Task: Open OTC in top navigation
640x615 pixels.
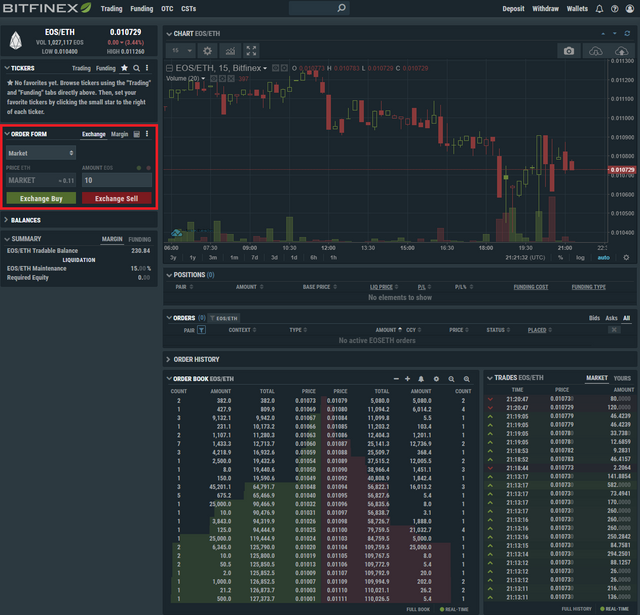Action: point(167,9)
